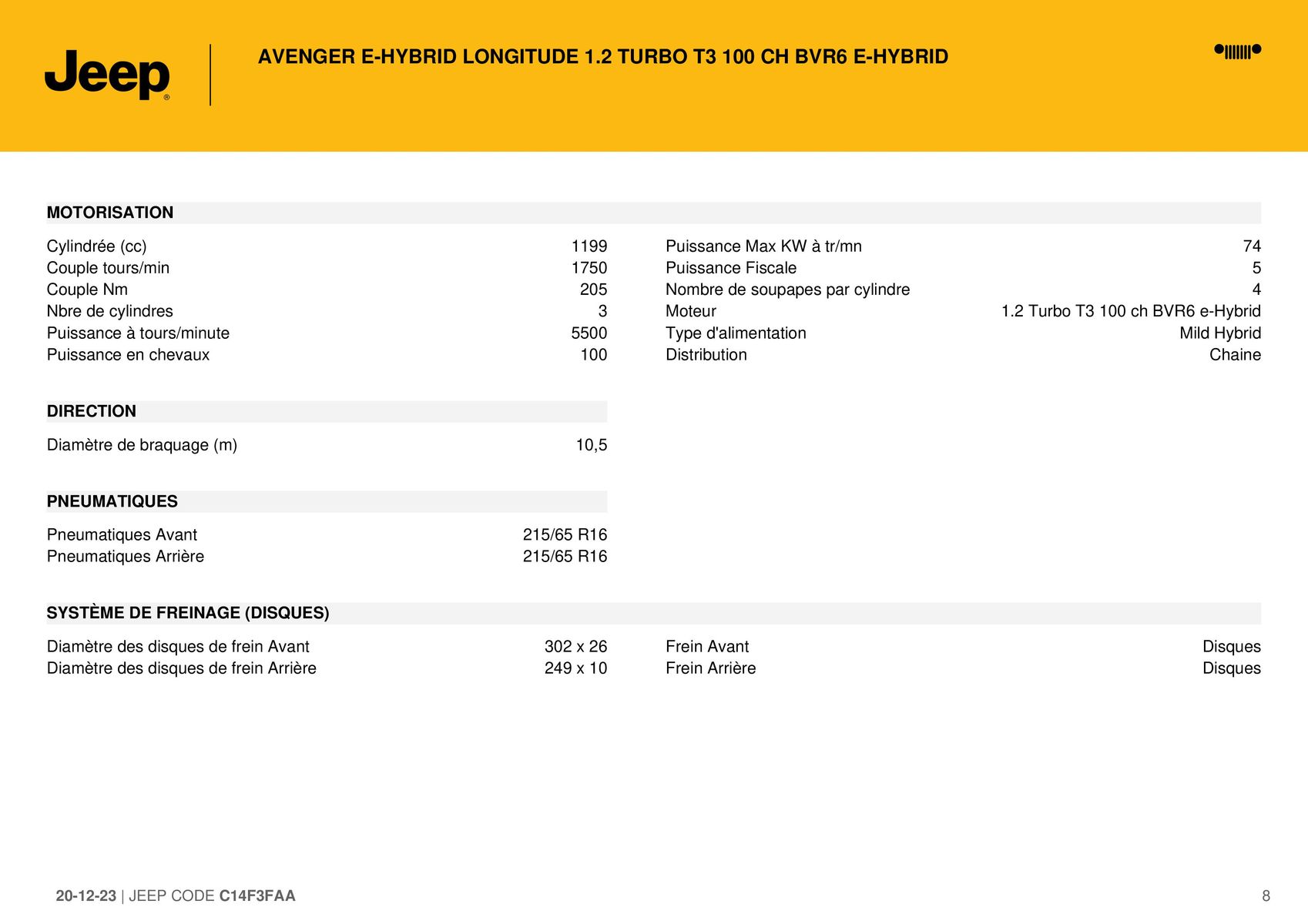Select the value 302 x 26
The height and width of the screenshot is (924, 1308).
[x=576, y=647]
